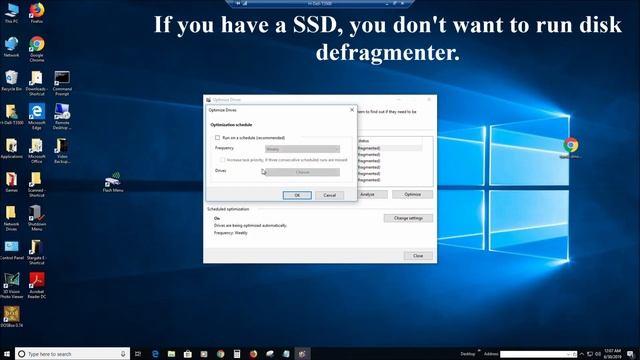
Task: Open the Remote Desktop shortcut
Action: [62, 117]
